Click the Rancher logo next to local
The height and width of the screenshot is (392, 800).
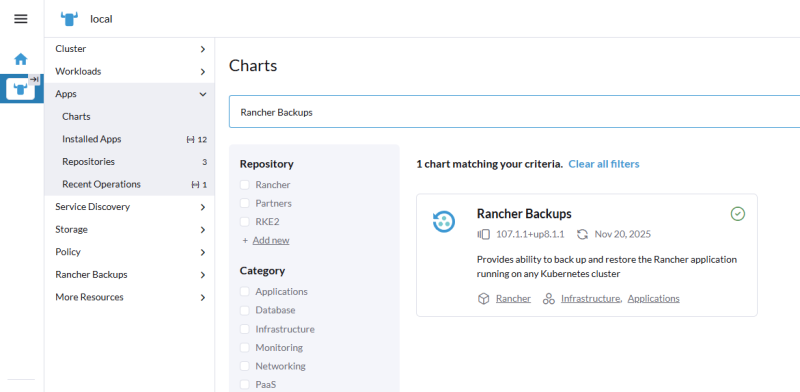[69, 19]
